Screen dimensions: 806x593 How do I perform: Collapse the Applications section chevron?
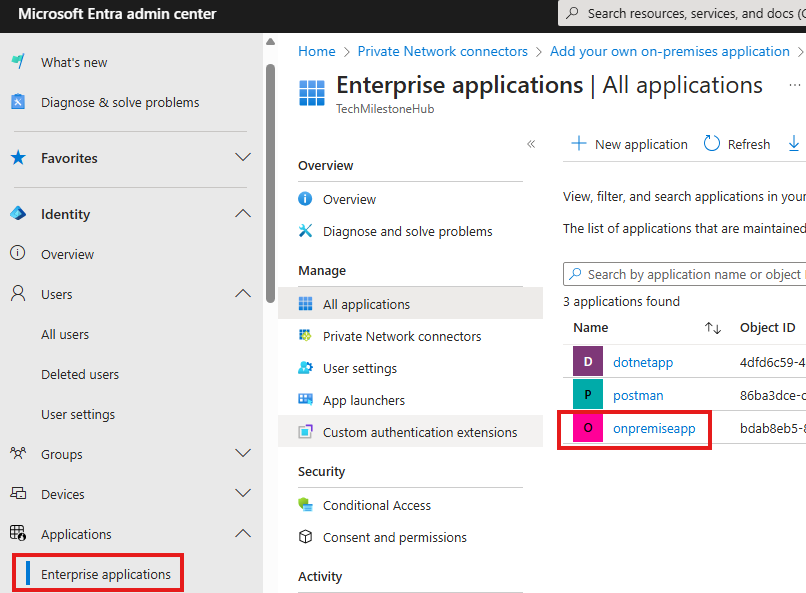[243, 533]
